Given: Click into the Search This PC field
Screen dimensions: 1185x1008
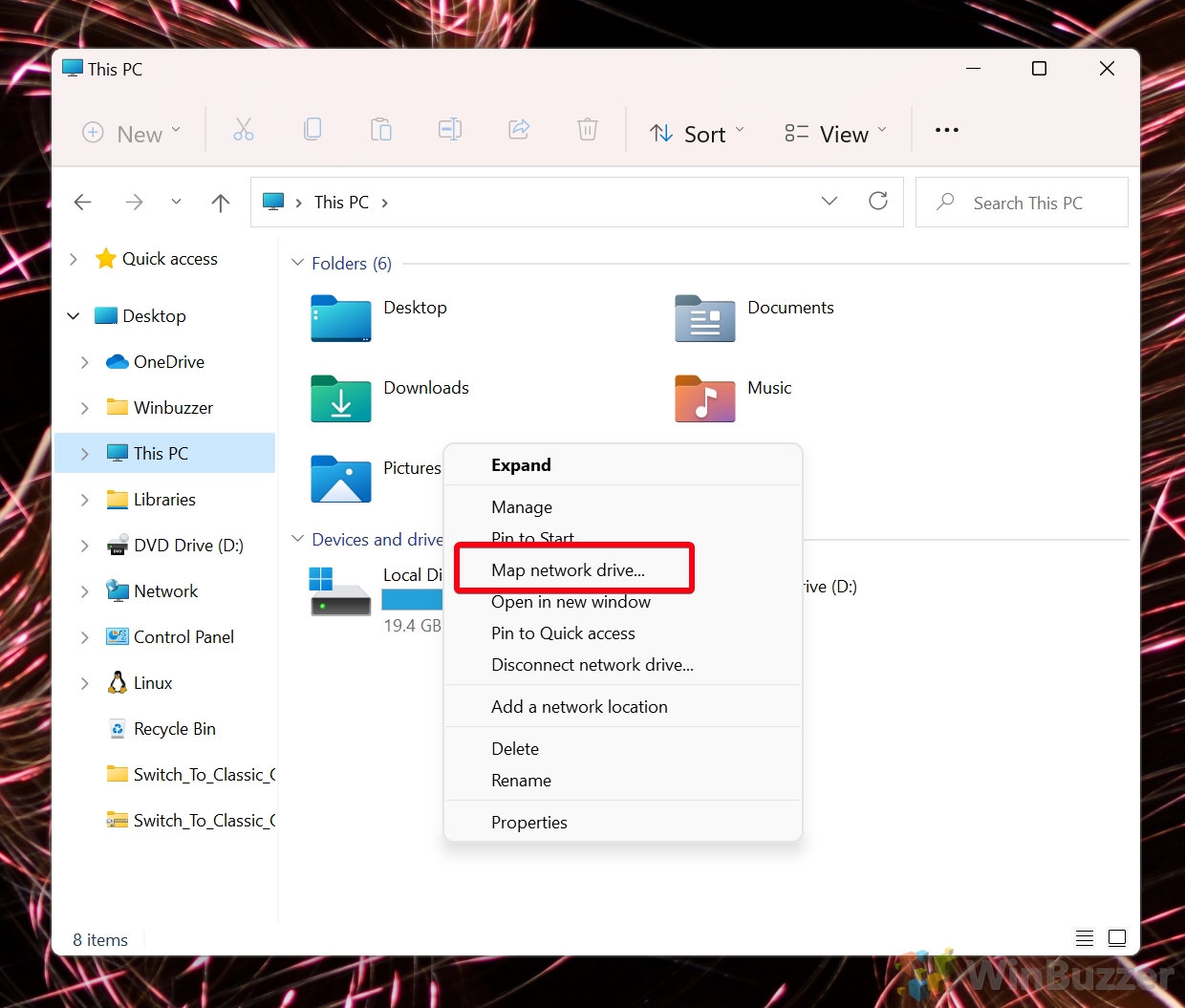Looking at the screenshot, I should tap(1022, 202).
